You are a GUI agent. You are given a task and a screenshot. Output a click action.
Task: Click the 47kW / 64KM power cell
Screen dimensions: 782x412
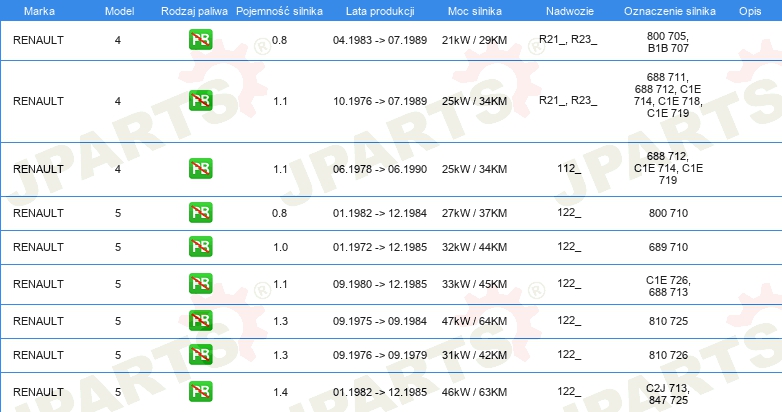[474, 321]
